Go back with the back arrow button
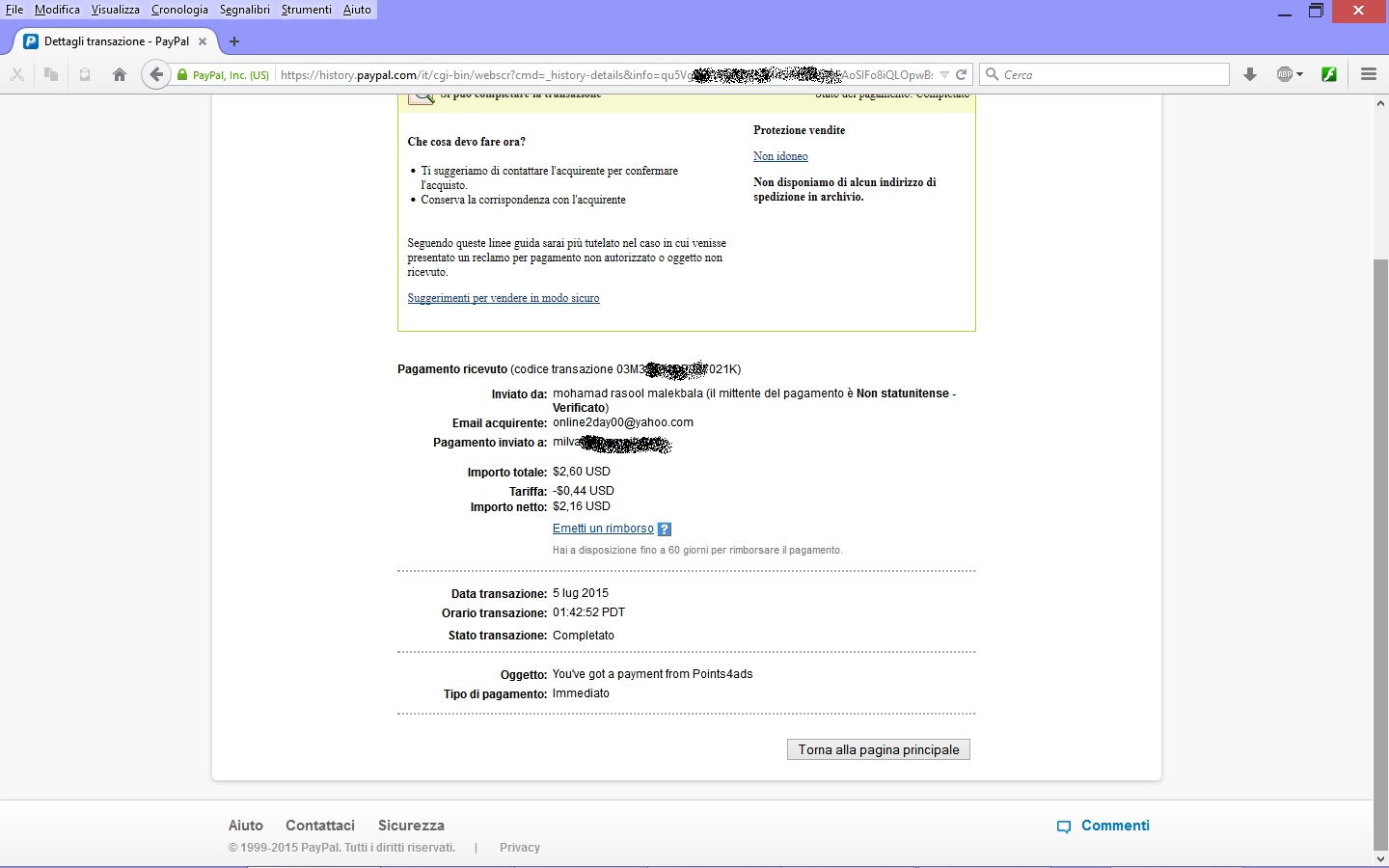 tap(155, 74)
